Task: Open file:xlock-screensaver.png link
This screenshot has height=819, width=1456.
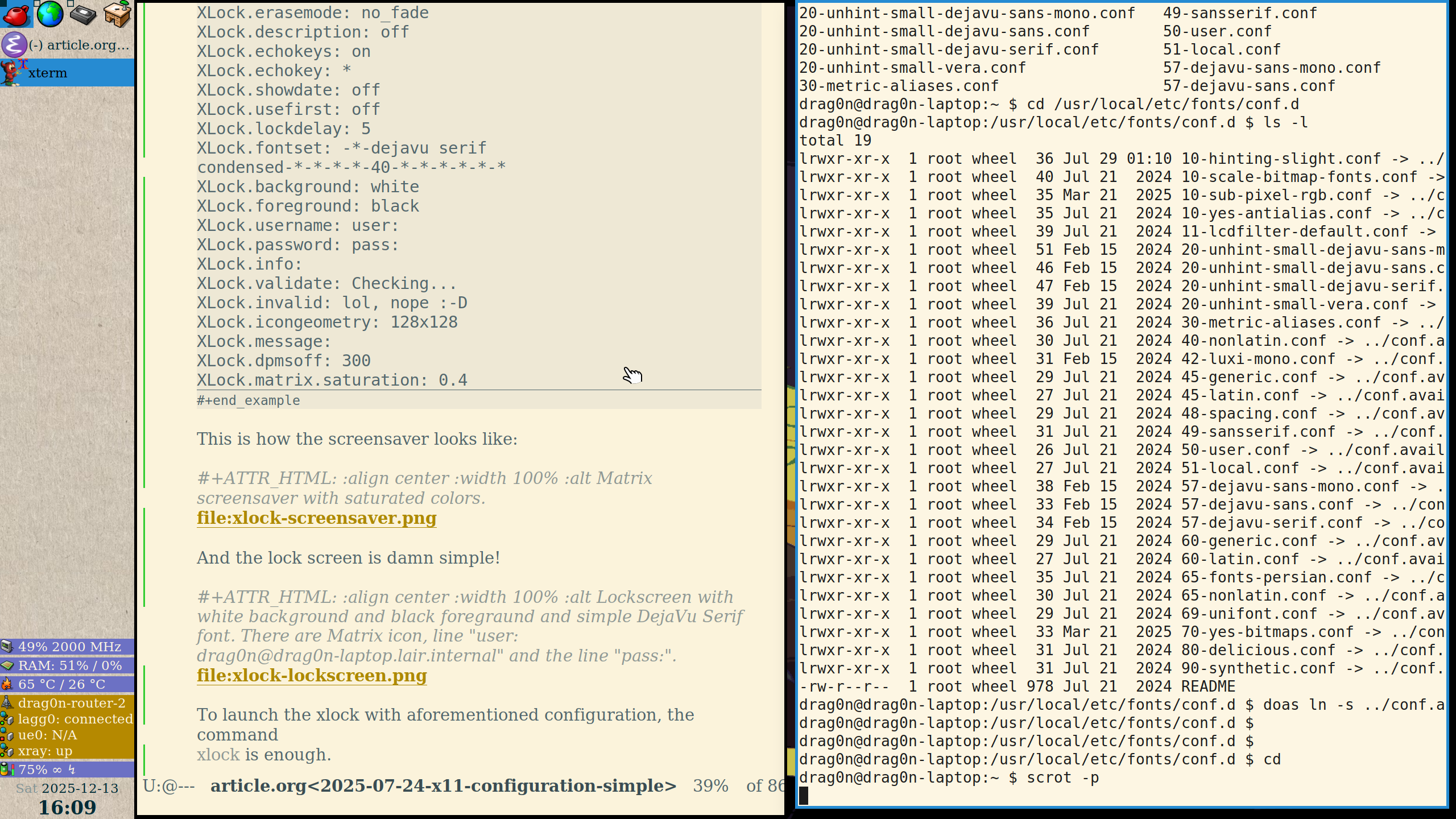Action: (316, 518)
